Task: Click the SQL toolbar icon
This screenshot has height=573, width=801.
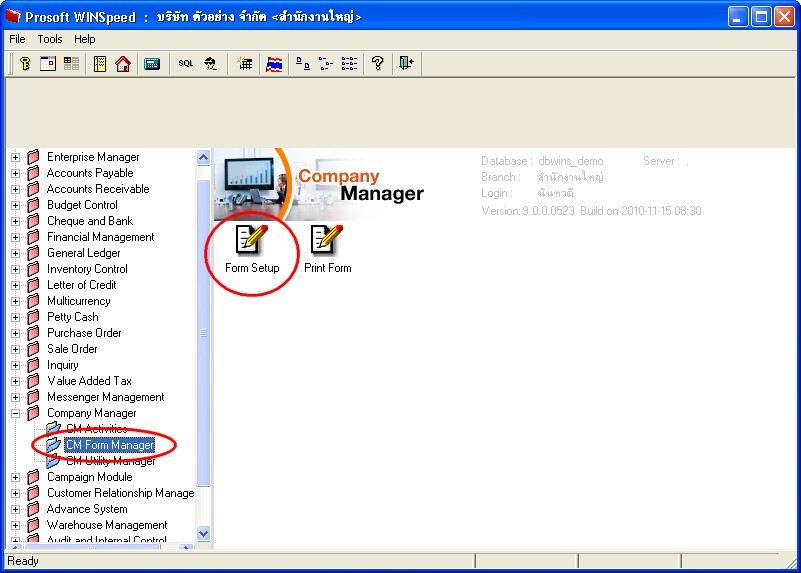Action: pos(185,63)
